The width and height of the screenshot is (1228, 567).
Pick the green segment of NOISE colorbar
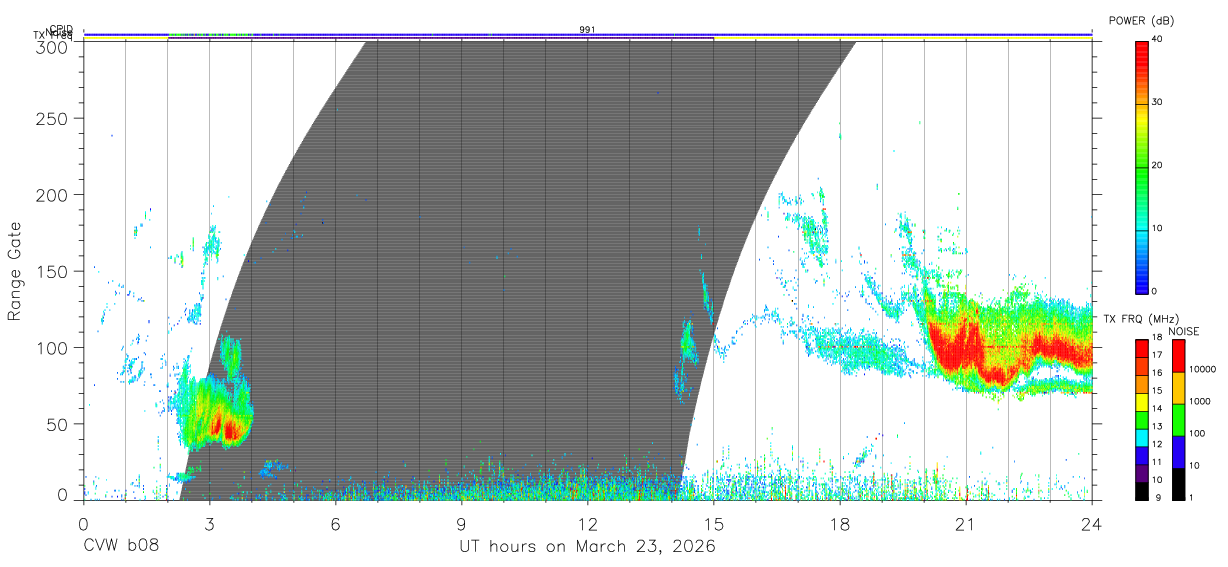pyautogui.click(x=1178, y=420)
